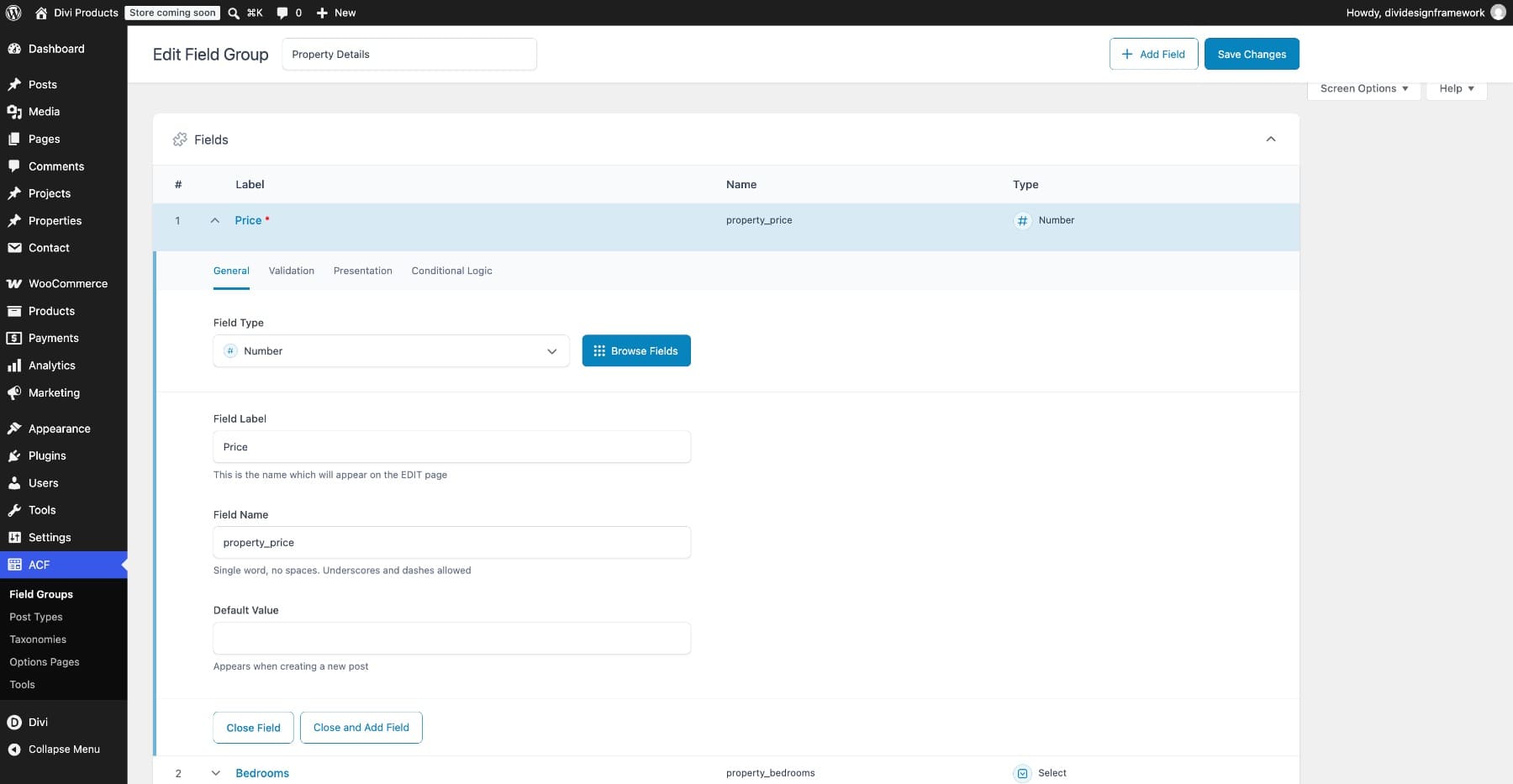Click the Pages icon in sidebar

pyautogui.click(x=14, y=139)
